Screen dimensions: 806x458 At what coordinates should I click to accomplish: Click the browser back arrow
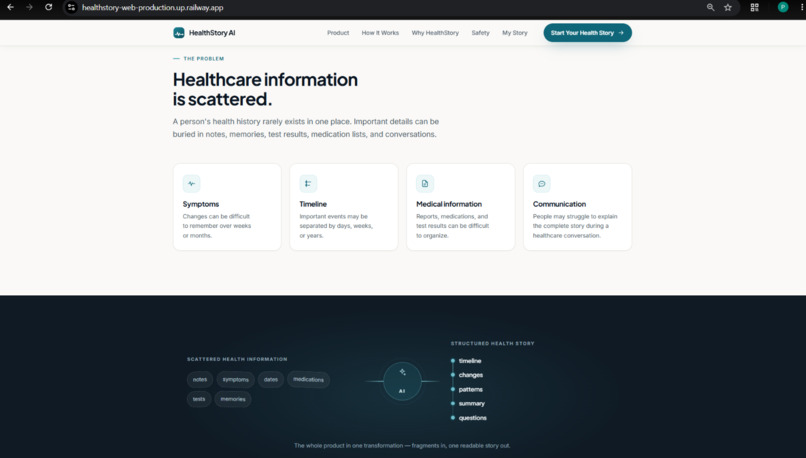10,7
